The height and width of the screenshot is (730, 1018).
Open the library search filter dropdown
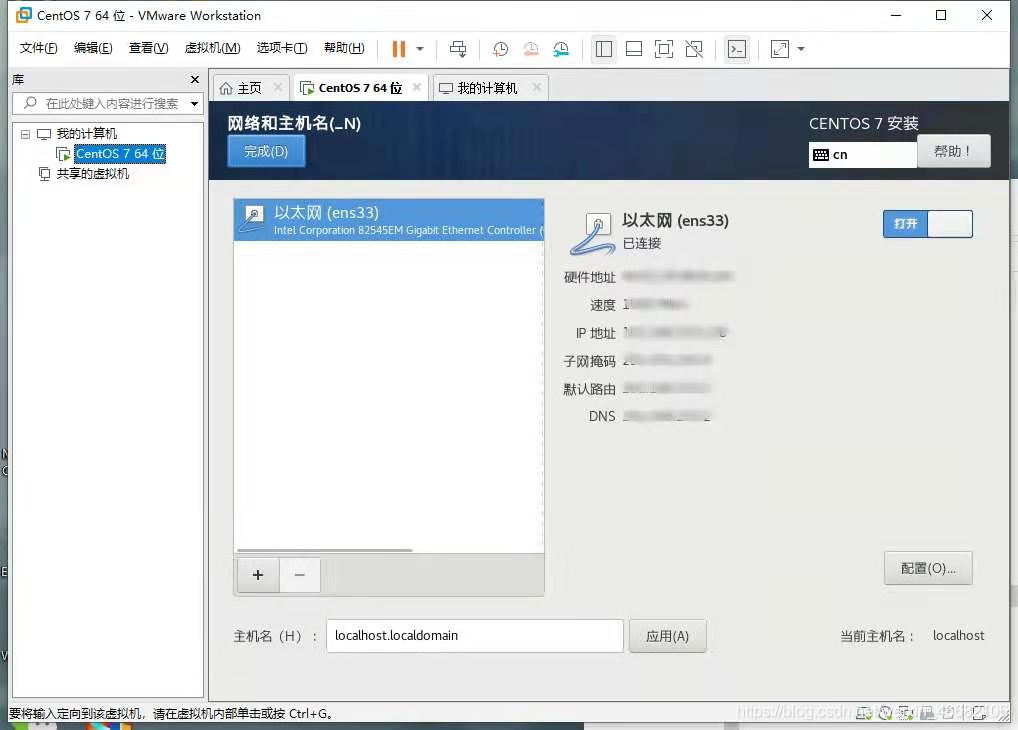tap(194, 103)
